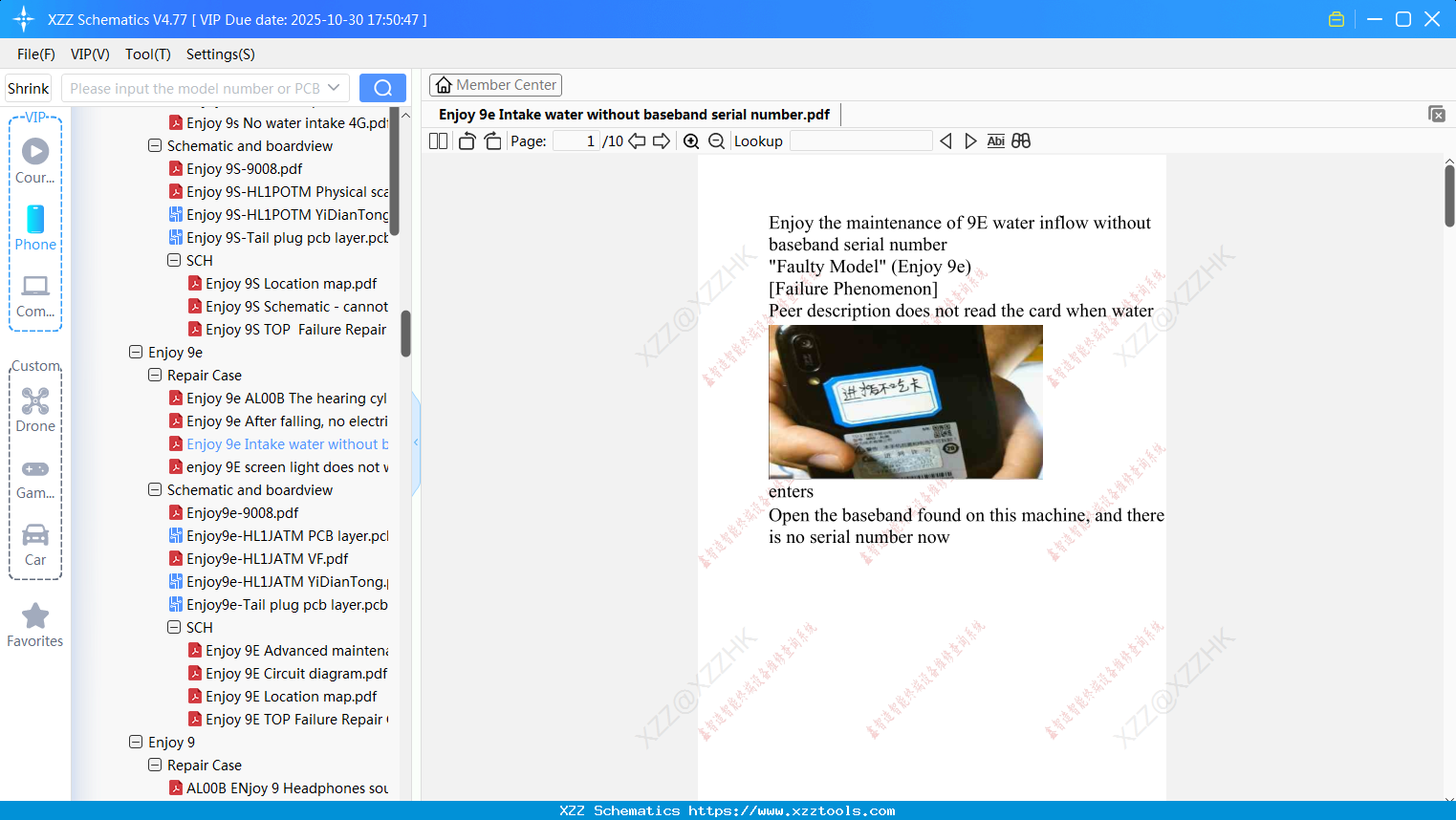Open Enjoy9e-9008.pdf
This screenshot has height=820, width=1456.
coord(233,512)
